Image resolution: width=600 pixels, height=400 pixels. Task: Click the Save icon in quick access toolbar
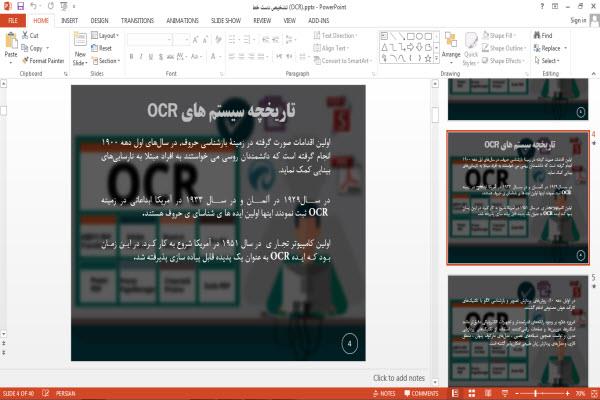[x=21, y=6]
